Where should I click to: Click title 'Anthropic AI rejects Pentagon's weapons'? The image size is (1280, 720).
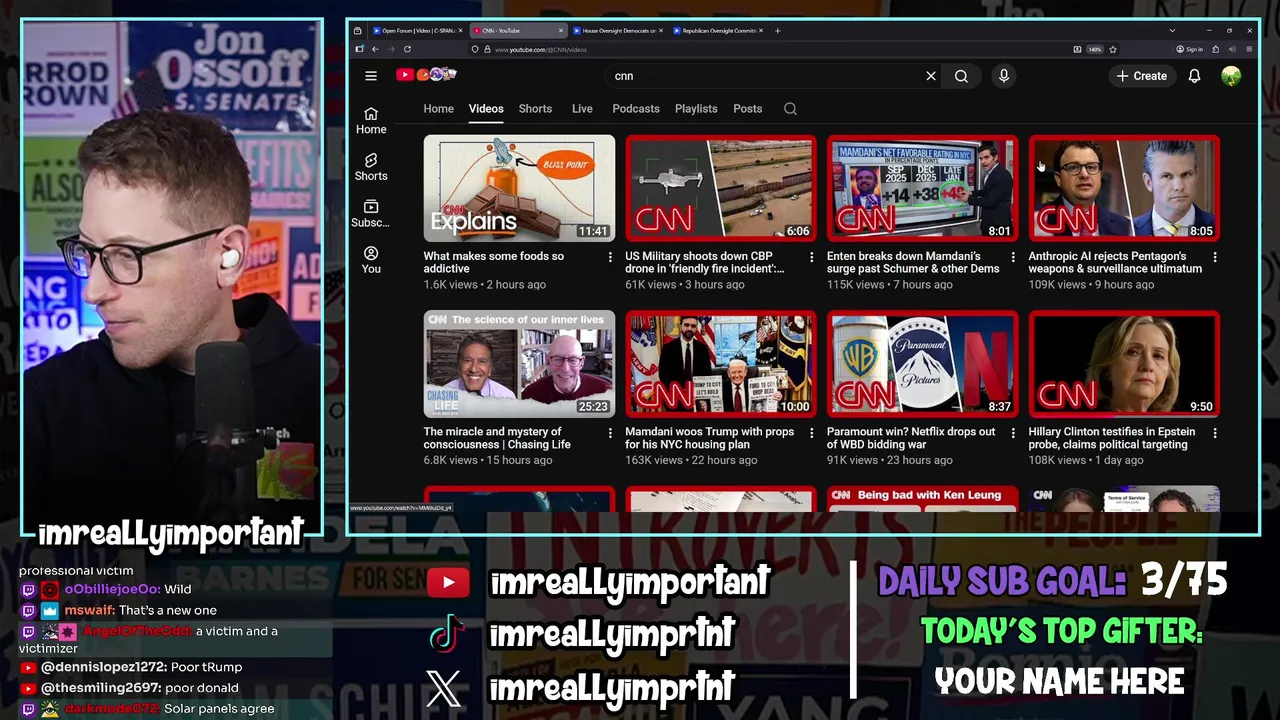pos(1115,262)
